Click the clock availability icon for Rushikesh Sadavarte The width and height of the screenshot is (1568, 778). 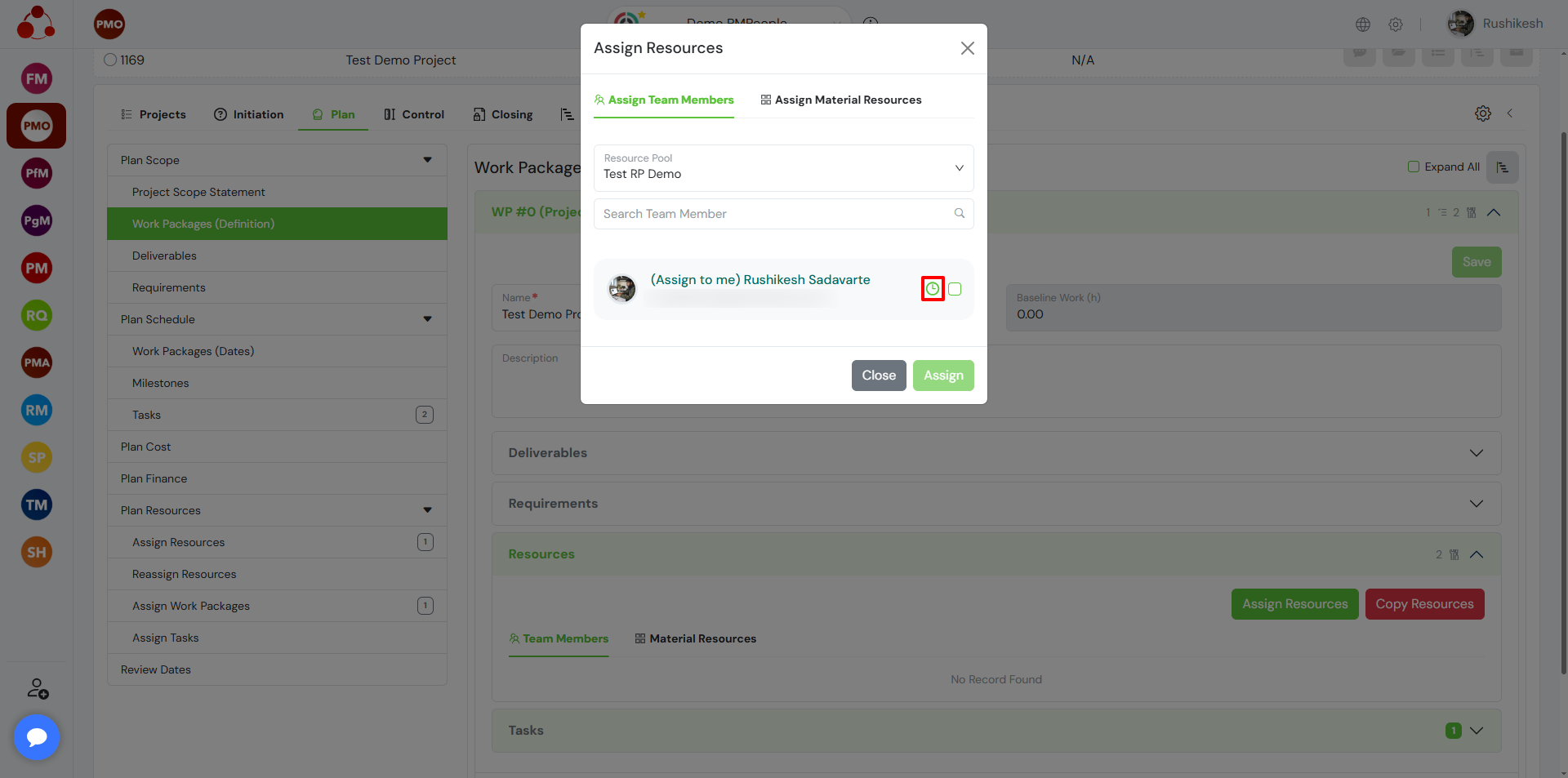click(x=933, y=289)
